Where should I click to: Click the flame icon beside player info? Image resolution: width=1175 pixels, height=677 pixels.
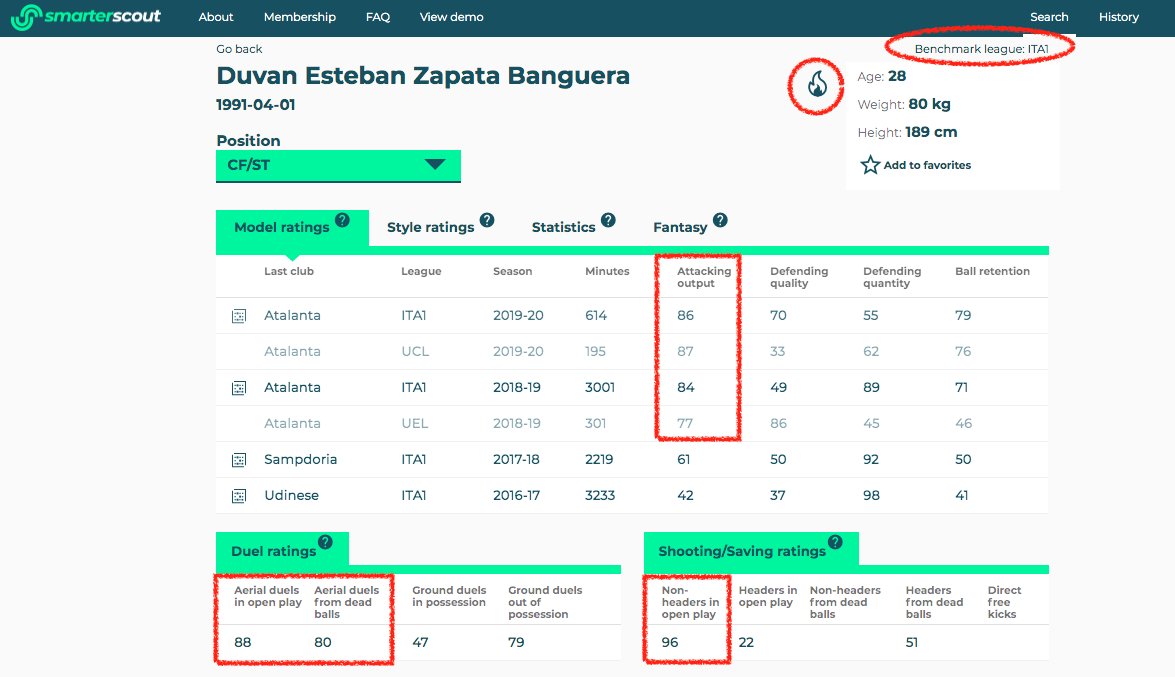[817, 84]
